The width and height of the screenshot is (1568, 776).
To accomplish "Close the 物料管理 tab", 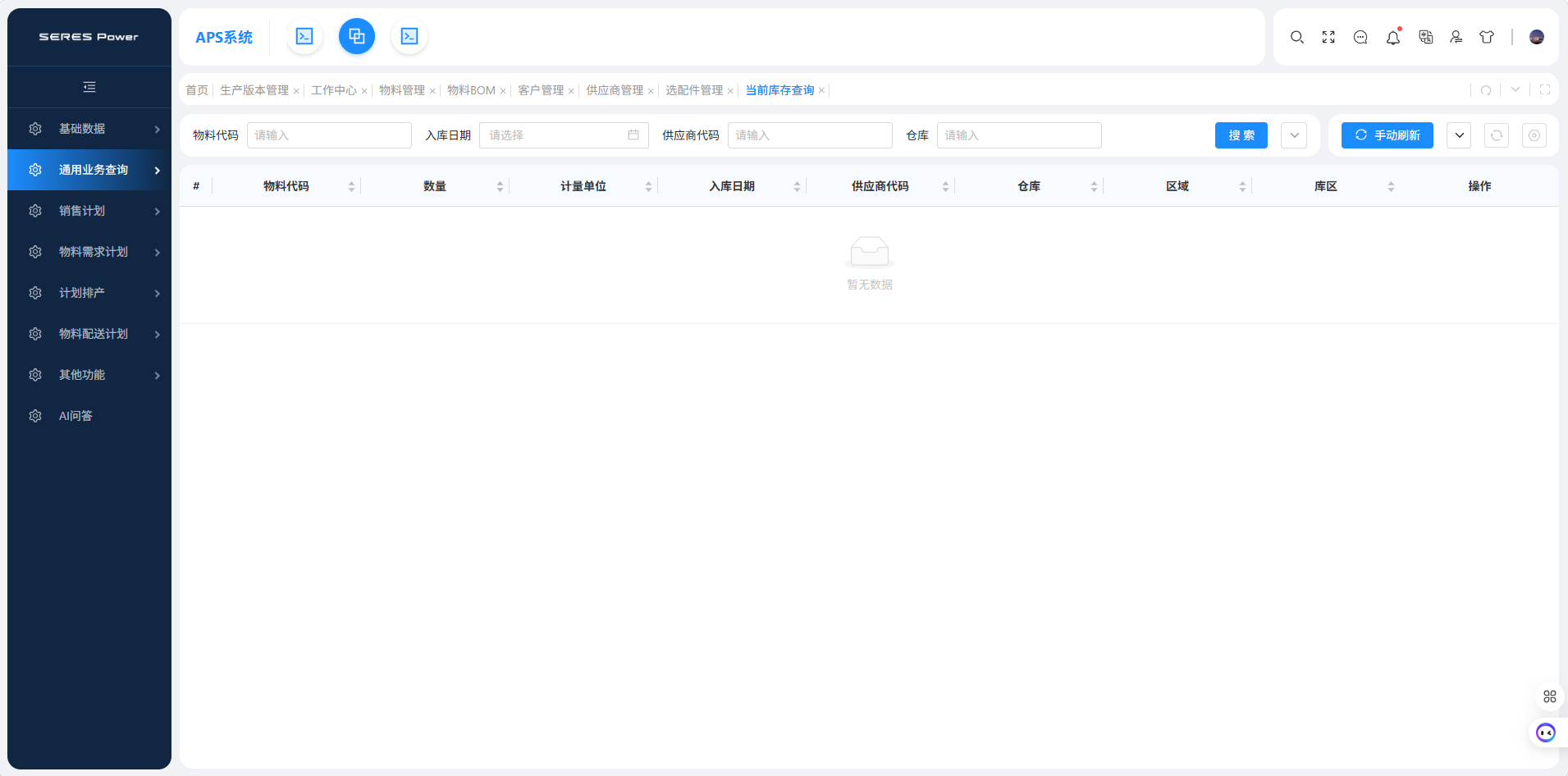I will click(432, 91).
